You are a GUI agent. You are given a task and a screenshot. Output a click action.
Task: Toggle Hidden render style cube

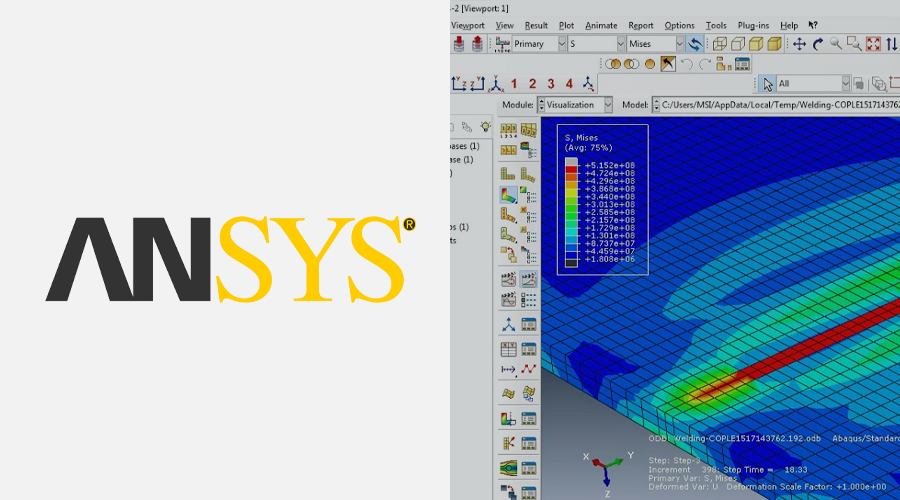(x=738, y=44)
